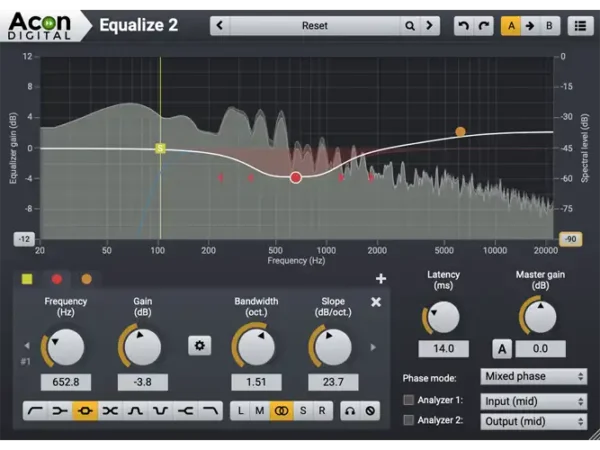Screen dimensions: 600x450
Task: Click the Slope knob
Action: (333, 347)
